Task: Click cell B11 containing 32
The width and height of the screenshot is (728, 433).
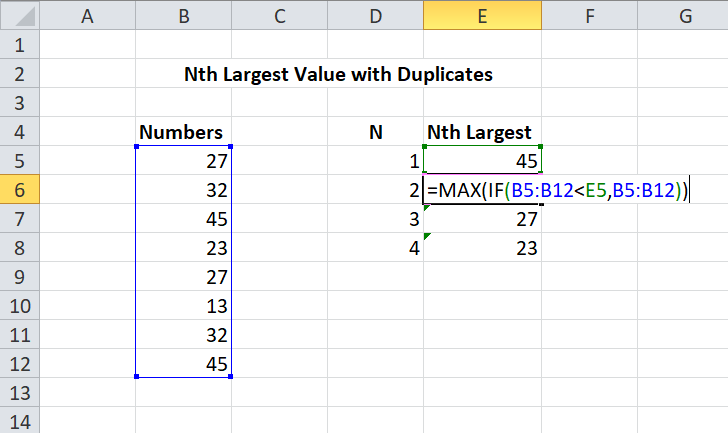Action: (184, 335)
